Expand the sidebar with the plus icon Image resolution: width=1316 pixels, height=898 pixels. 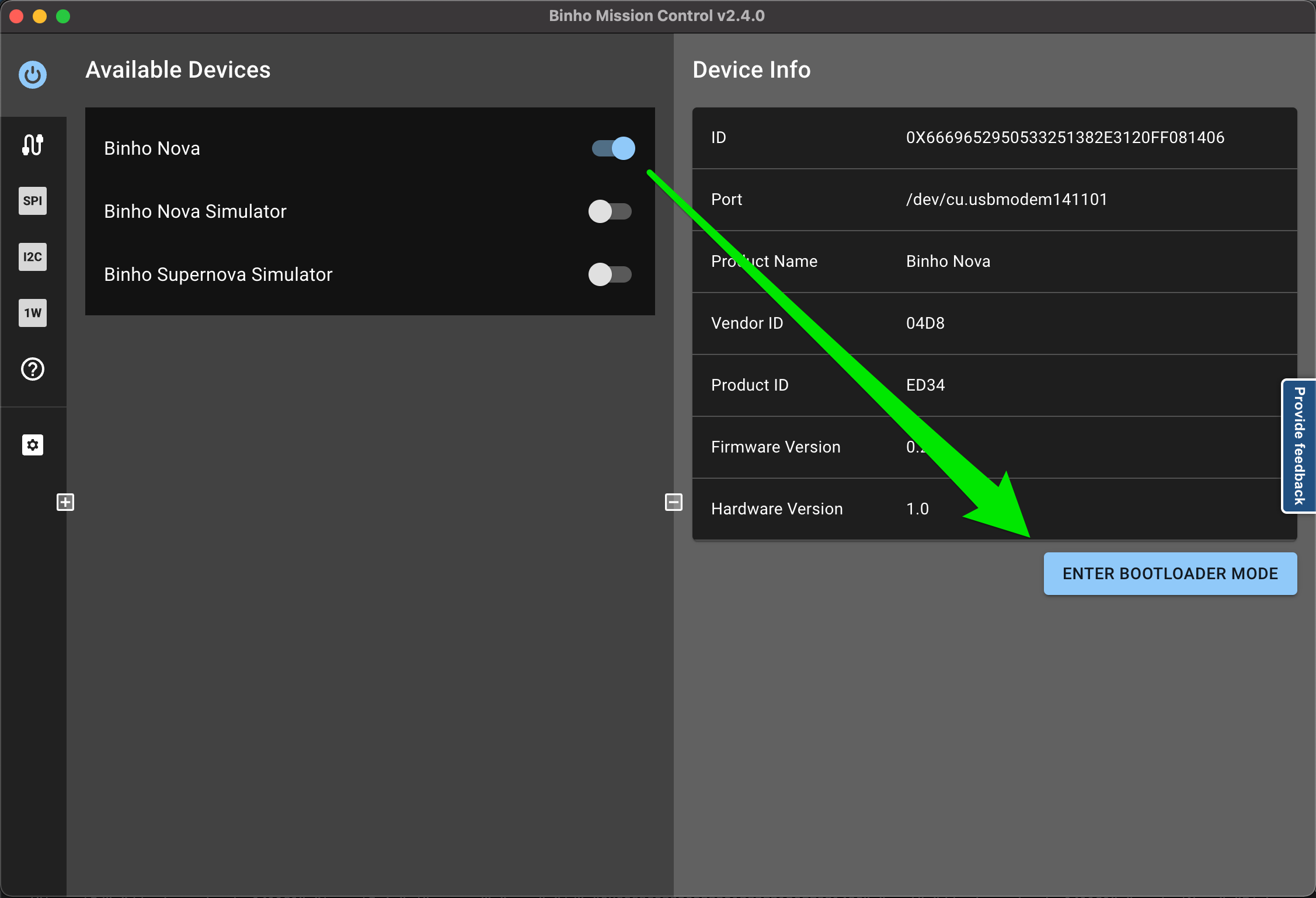[x=65, y=502]
